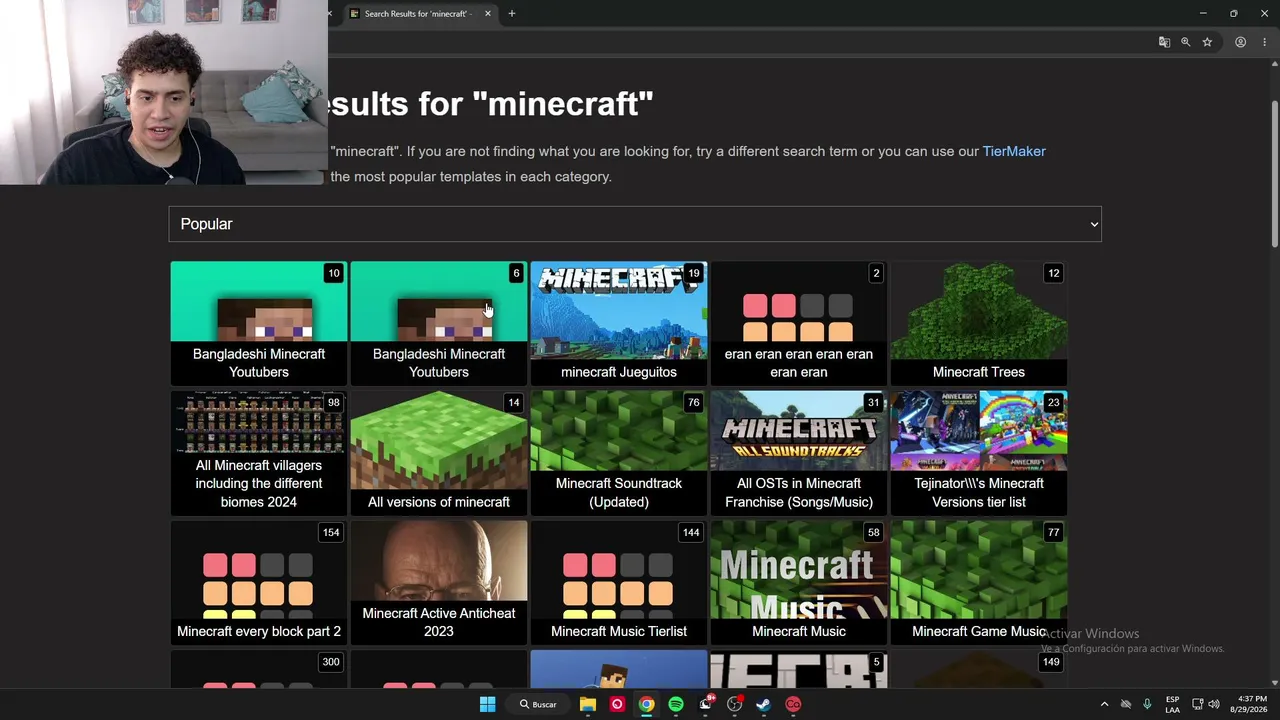
Task: Open Minecraft every block part 2 template
Action: (x=259, y=582)
